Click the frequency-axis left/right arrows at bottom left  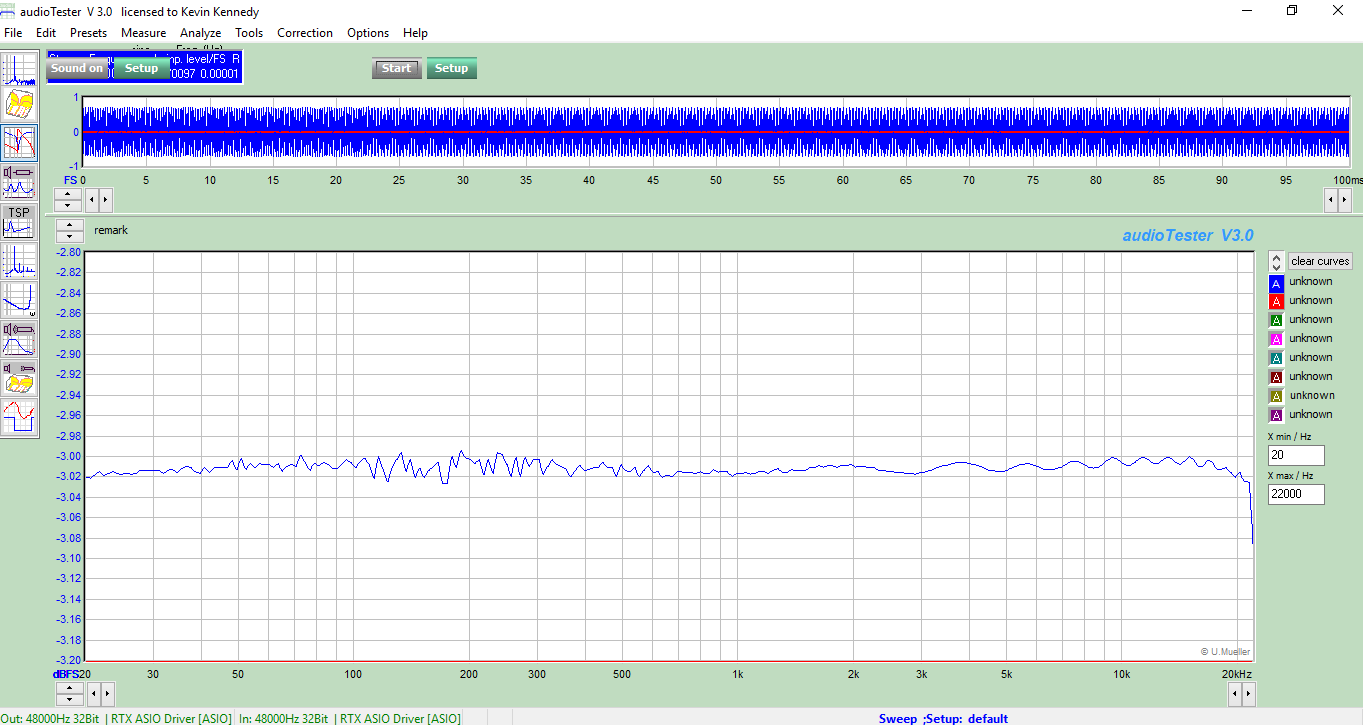(x=101, y=692)
